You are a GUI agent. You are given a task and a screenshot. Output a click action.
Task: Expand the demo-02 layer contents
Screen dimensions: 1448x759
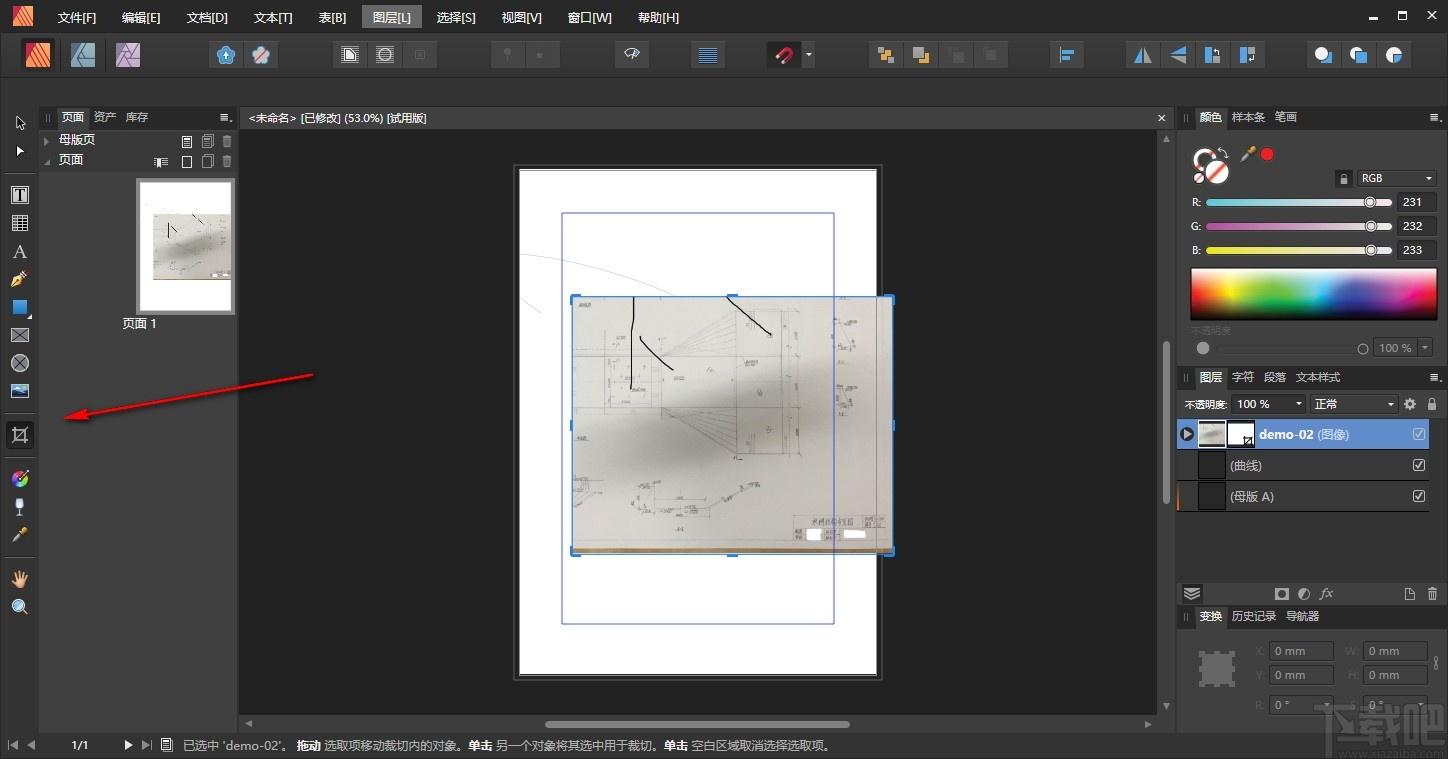[1187, 434]
